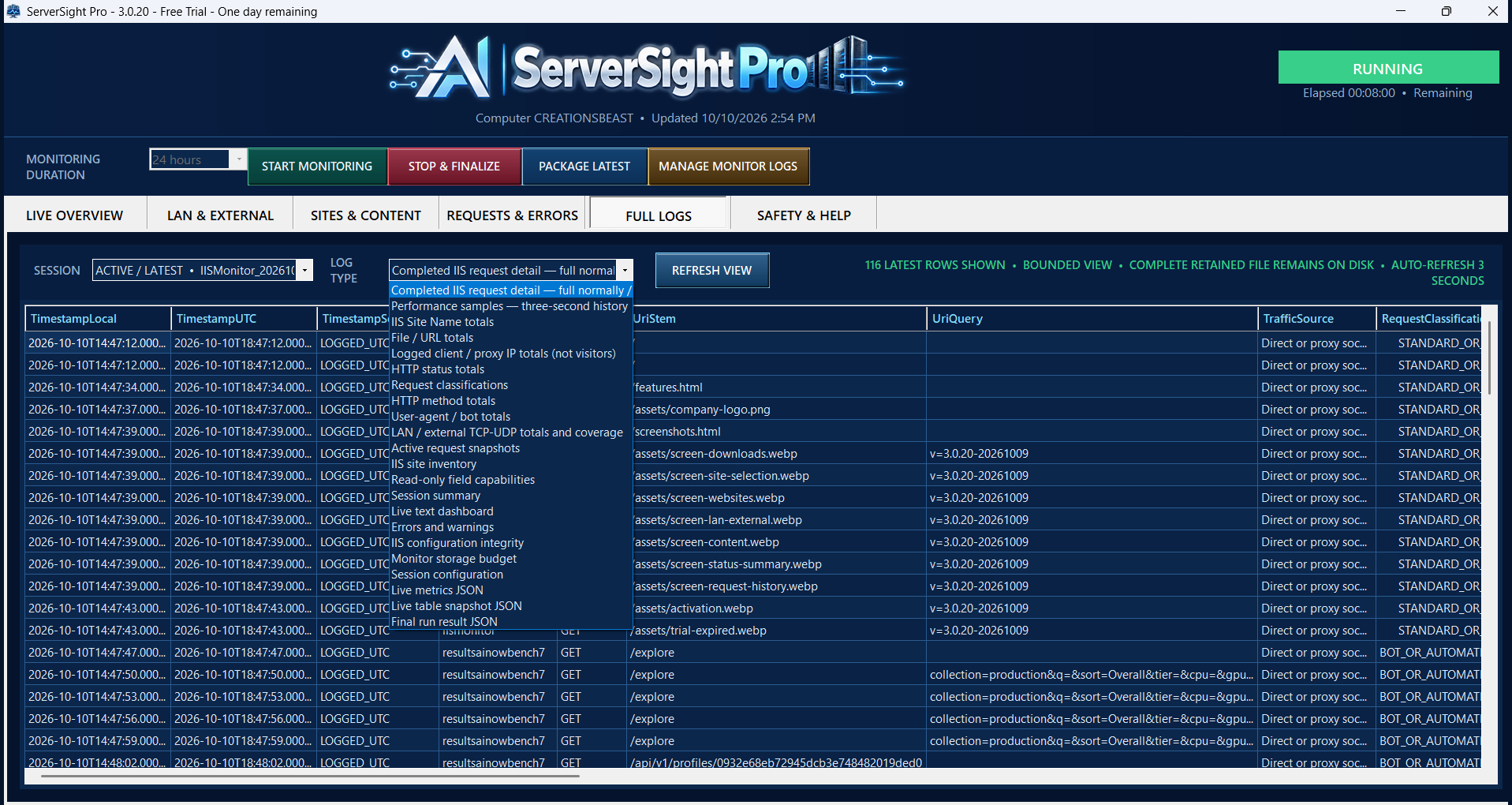Choose HTTP method totals entry
This screenshot has height=805, width=1512.
pos(510,401)
